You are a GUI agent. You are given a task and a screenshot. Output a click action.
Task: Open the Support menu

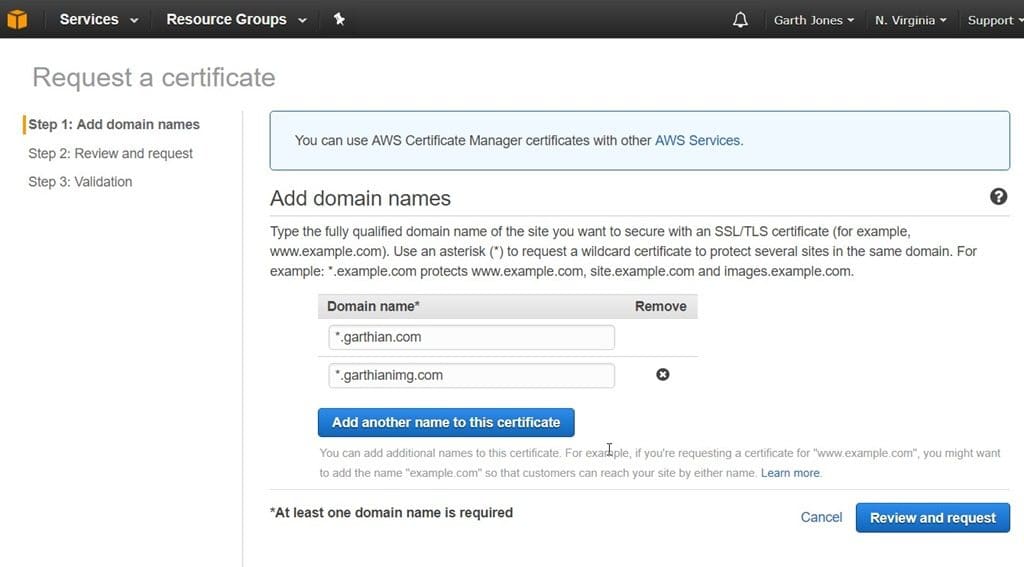(995, 20)
